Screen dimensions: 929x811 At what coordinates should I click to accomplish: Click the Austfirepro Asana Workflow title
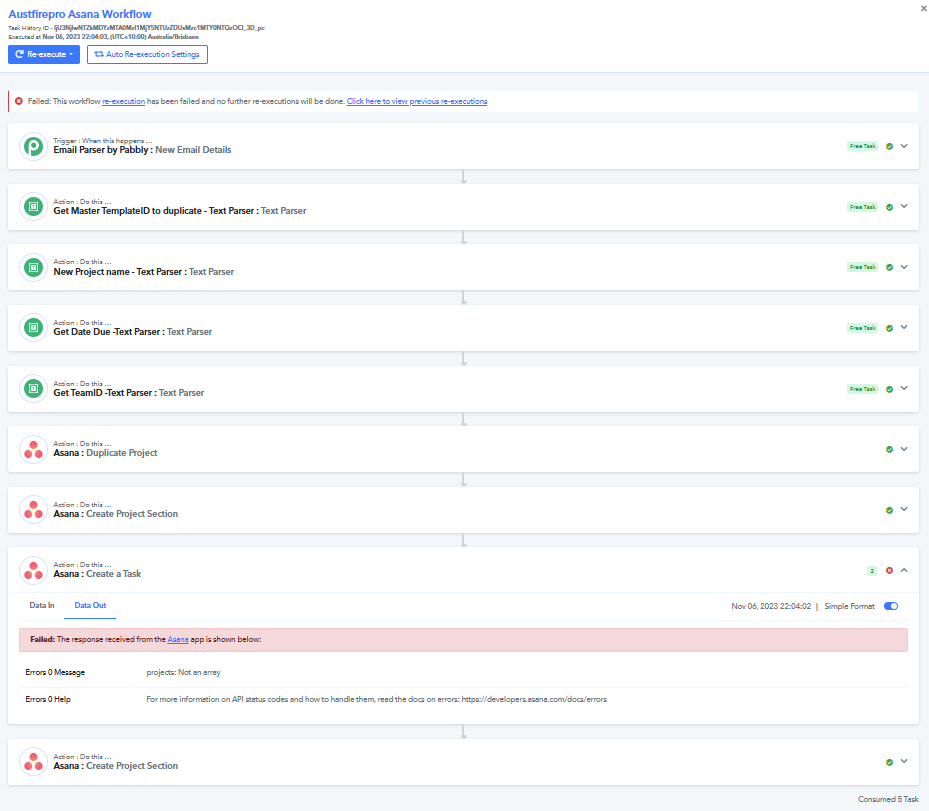[80, 14]
